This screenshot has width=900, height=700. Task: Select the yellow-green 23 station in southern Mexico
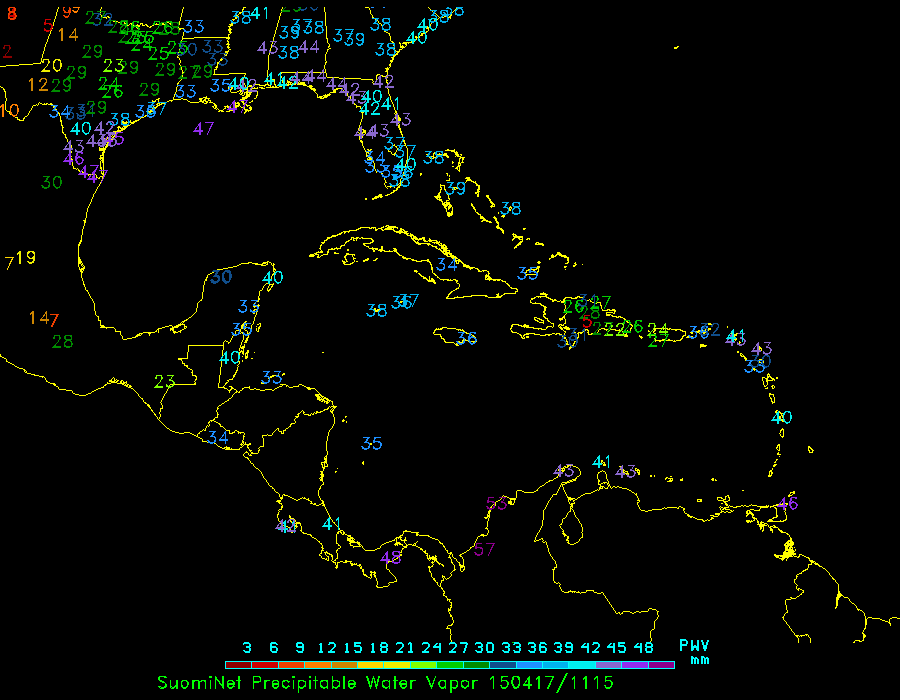click(165, 381)
